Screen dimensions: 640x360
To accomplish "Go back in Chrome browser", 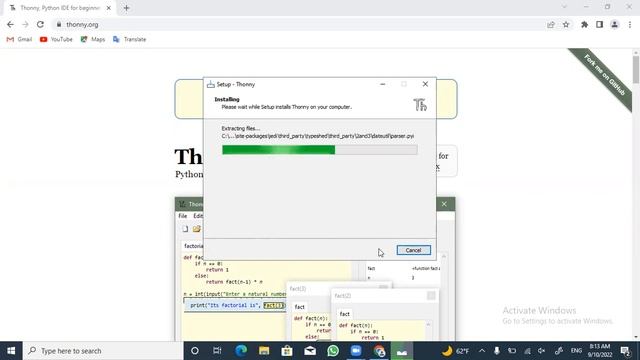I will [x=10, y=24].
